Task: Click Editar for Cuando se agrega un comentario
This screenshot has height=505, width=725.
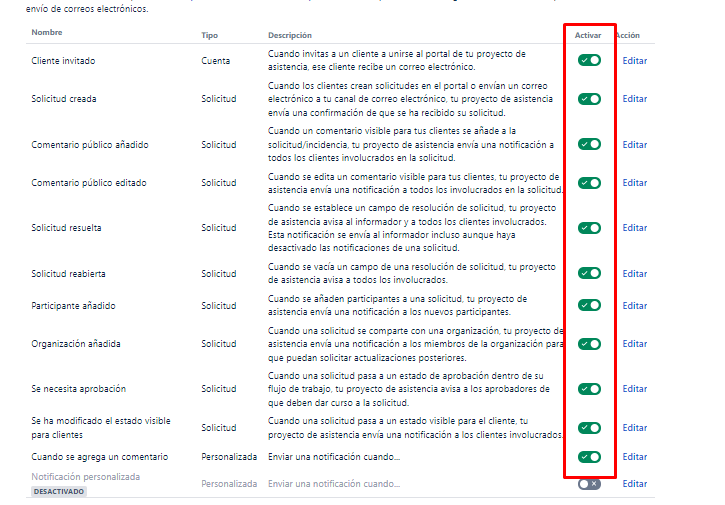Action: (634, 456)
